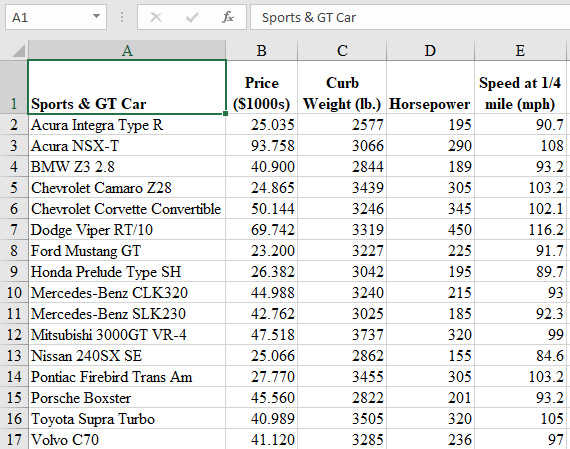The height and width of the screenshot is (449, 570).
Task: Click the Cancel (X) formula bar icon
Action: [156, 17]
